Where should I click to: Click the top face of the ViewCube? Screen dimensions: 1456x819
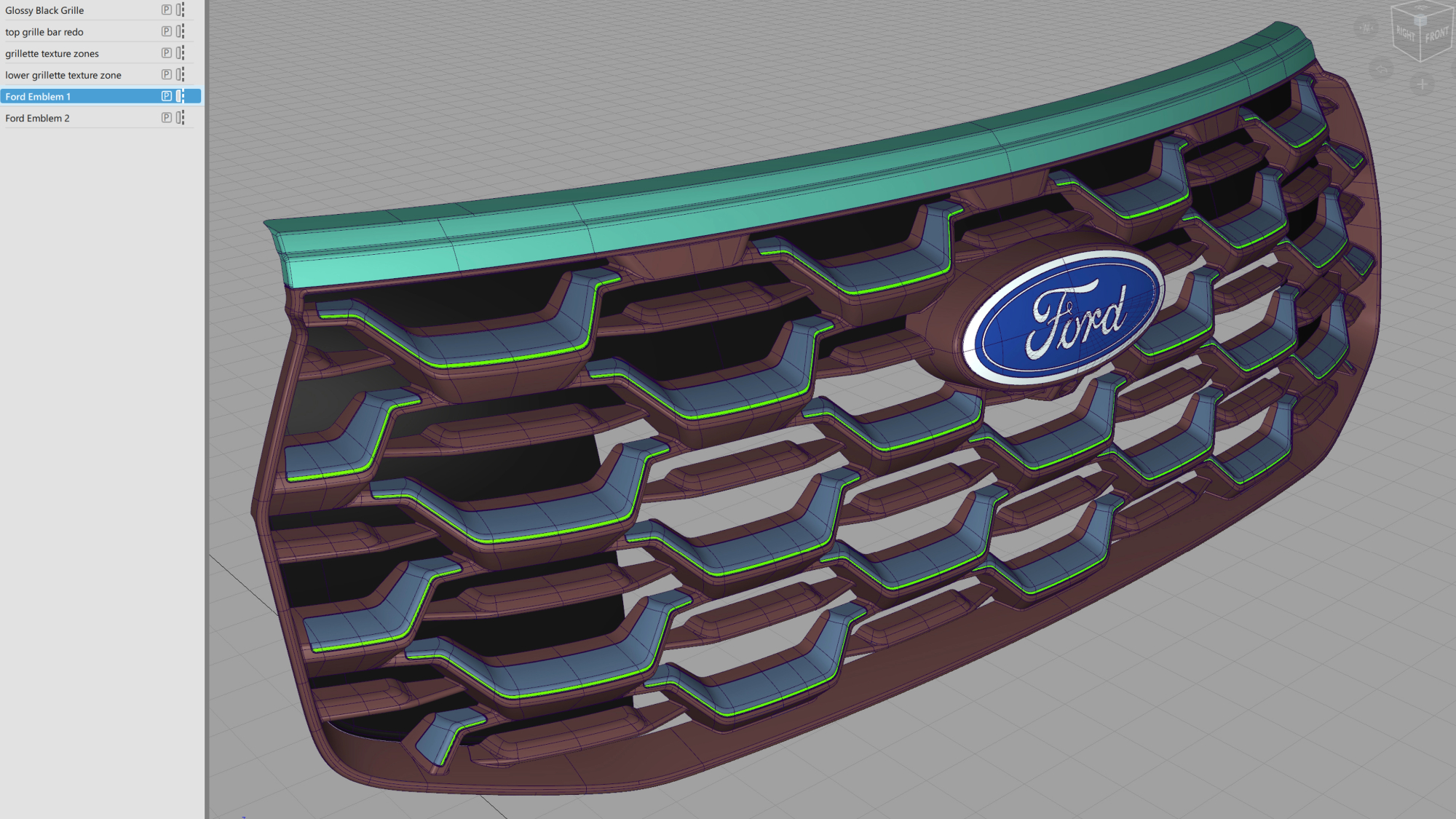[1422, 8]
